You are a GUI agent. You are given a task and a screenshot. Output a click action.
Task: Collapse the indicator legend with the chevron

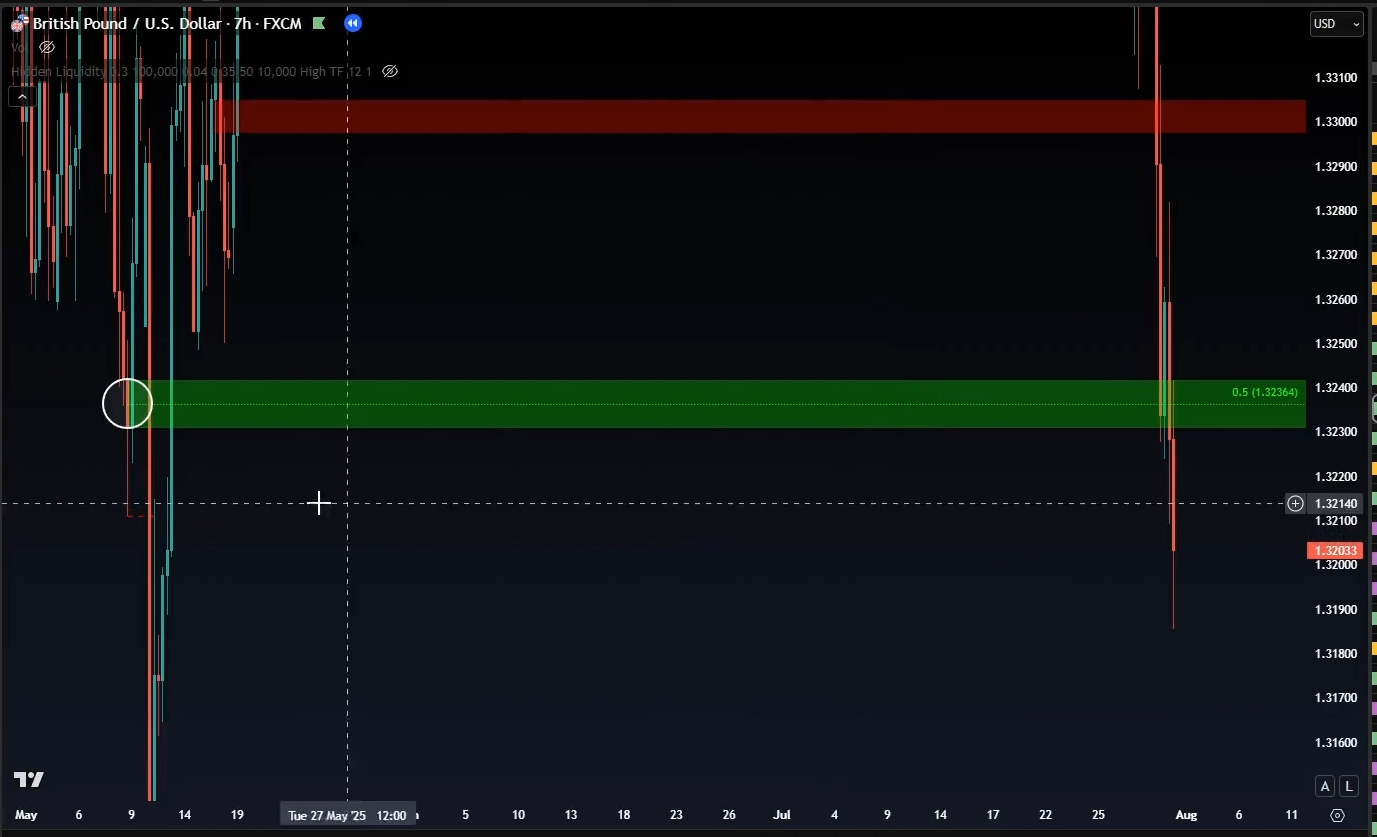click(x=22, y=96)
